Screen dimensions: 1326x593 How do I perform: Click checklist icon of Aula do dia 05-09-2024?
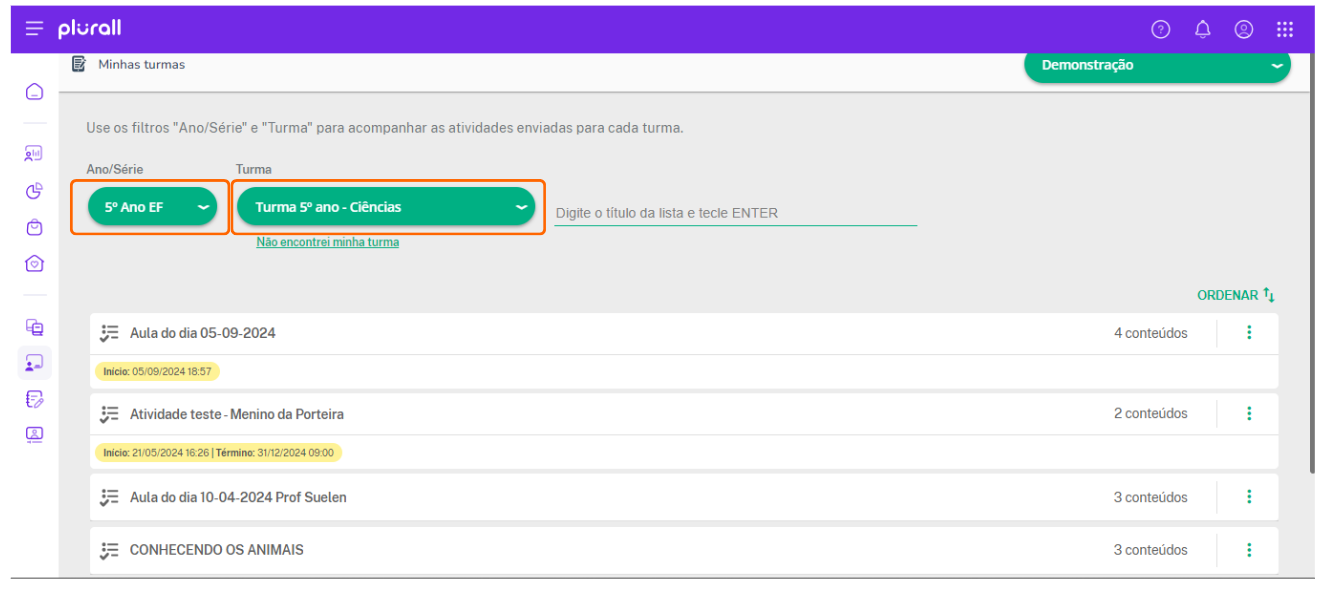pos(110,333)
